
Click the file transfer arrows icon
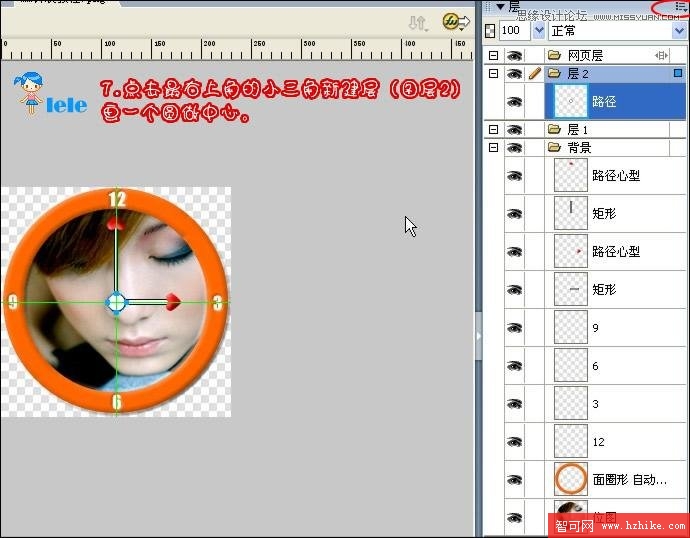[x=420, y=21]
